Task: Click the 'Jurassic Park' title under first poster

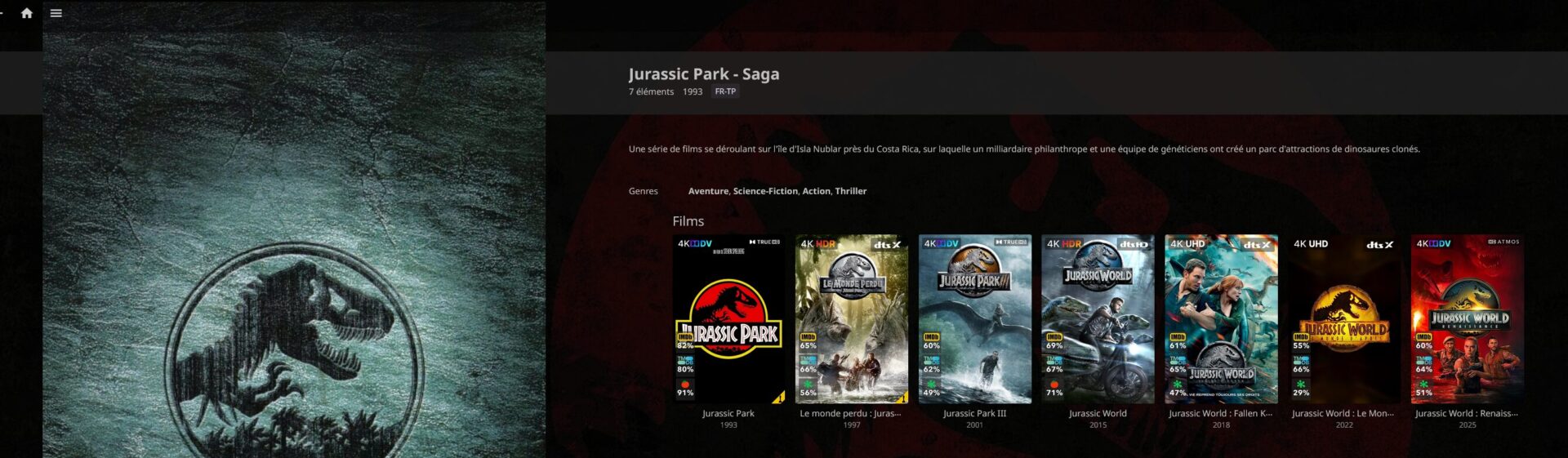Action: coord(728,413)
